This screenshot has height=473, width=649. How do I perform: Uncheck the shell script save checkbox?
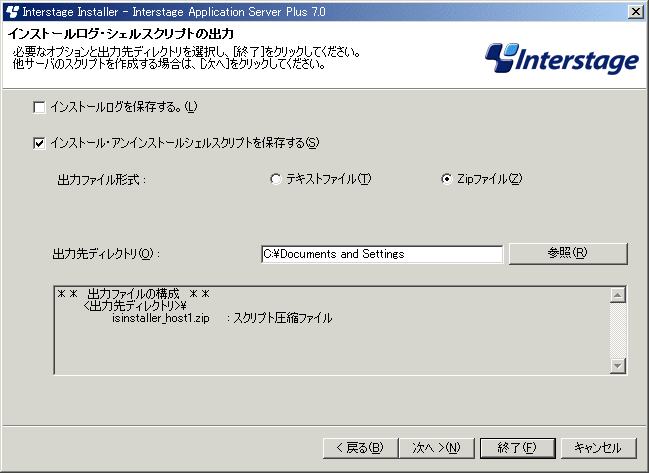(39, 144)
